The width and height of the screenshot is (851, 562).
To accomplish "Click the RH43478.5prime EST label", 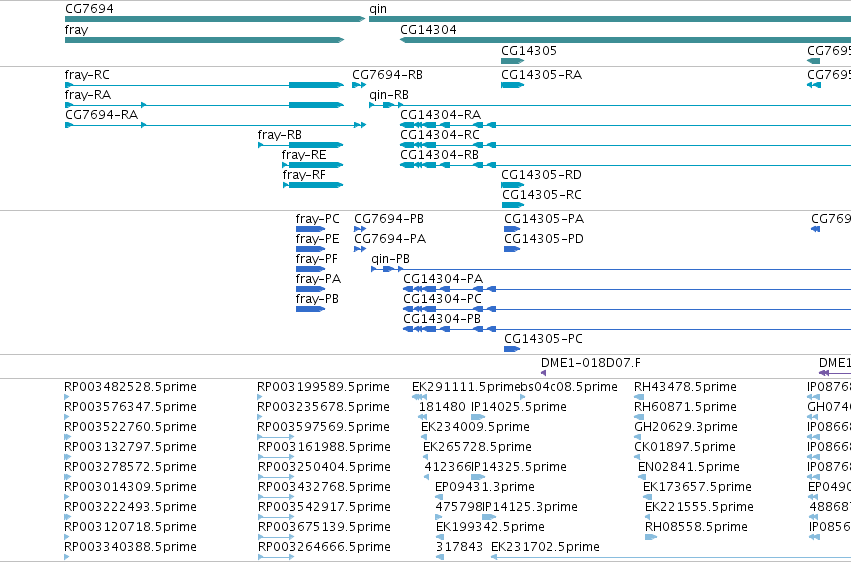I will click(x=685, y=387).
